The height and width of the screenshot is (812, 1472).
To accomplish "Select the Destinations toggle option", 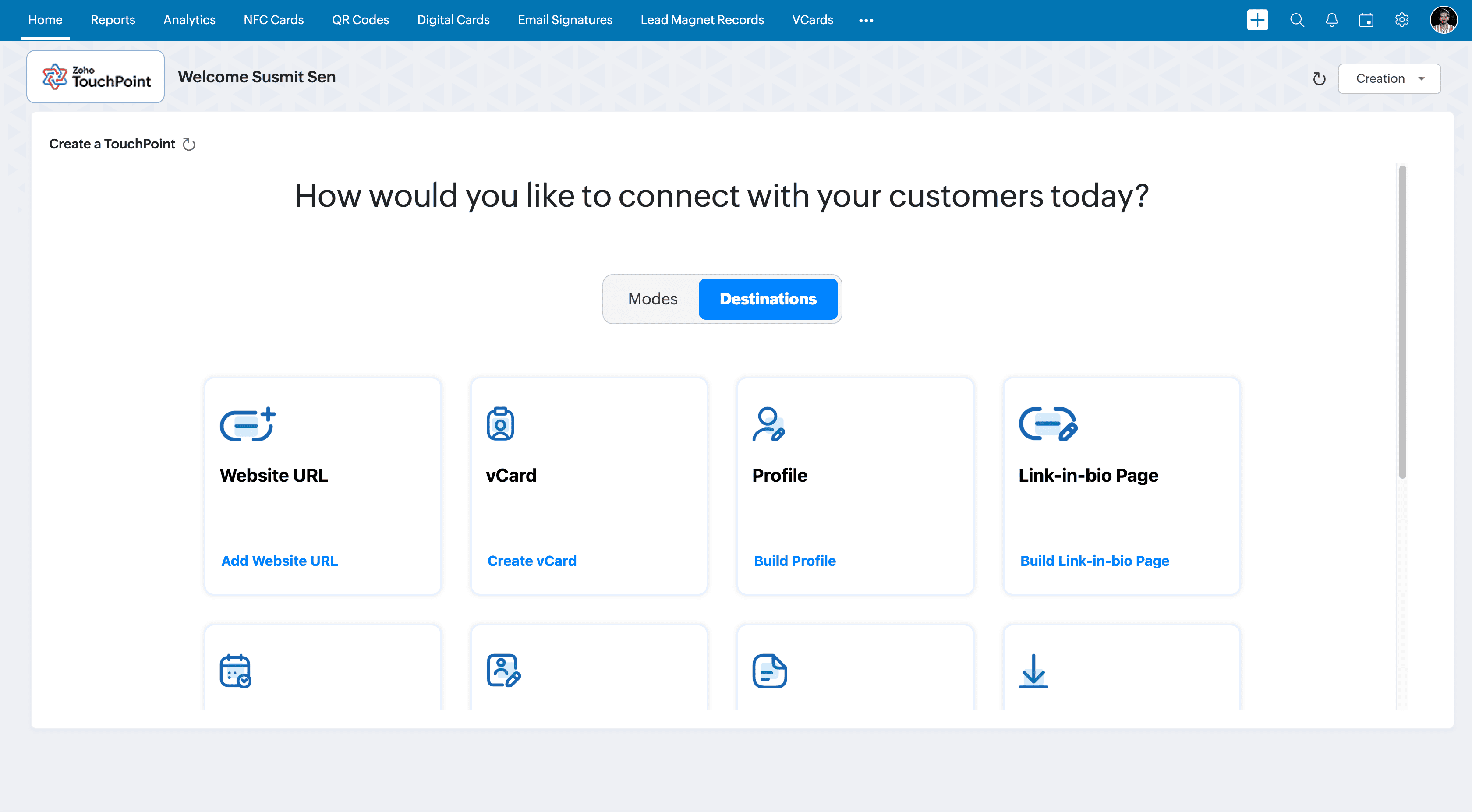I will click(768, 299).
